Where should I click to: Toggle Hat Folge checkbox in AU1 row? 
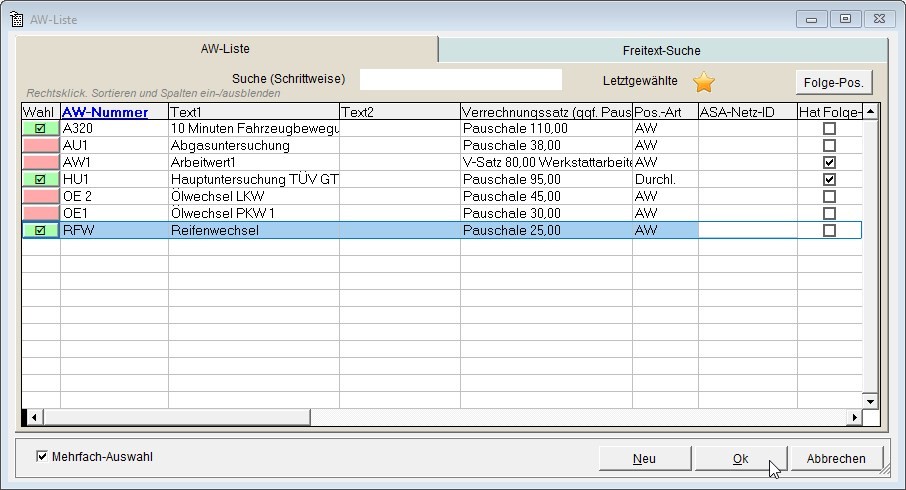pyautogui.click(x=829, y=145)
